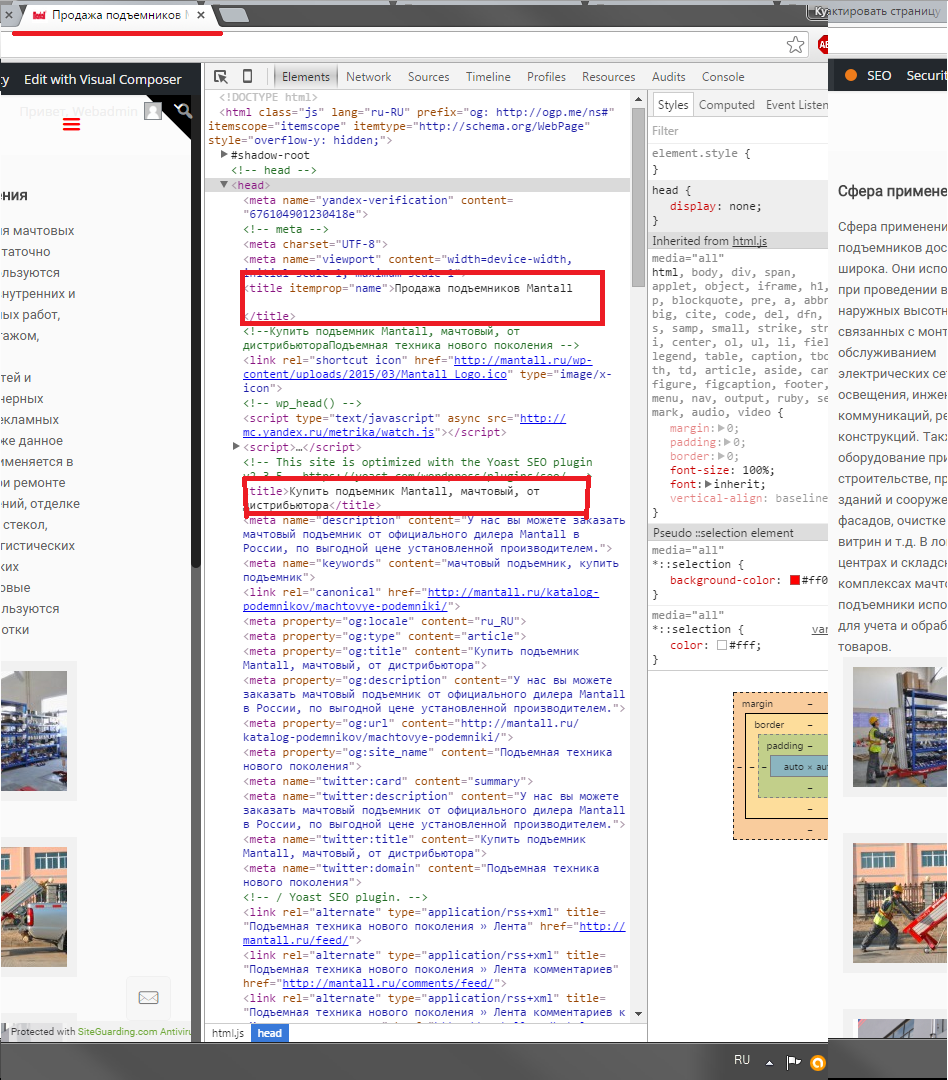Click the search magnifier icon on page
948x1080 pixels.
coord(182,111)
